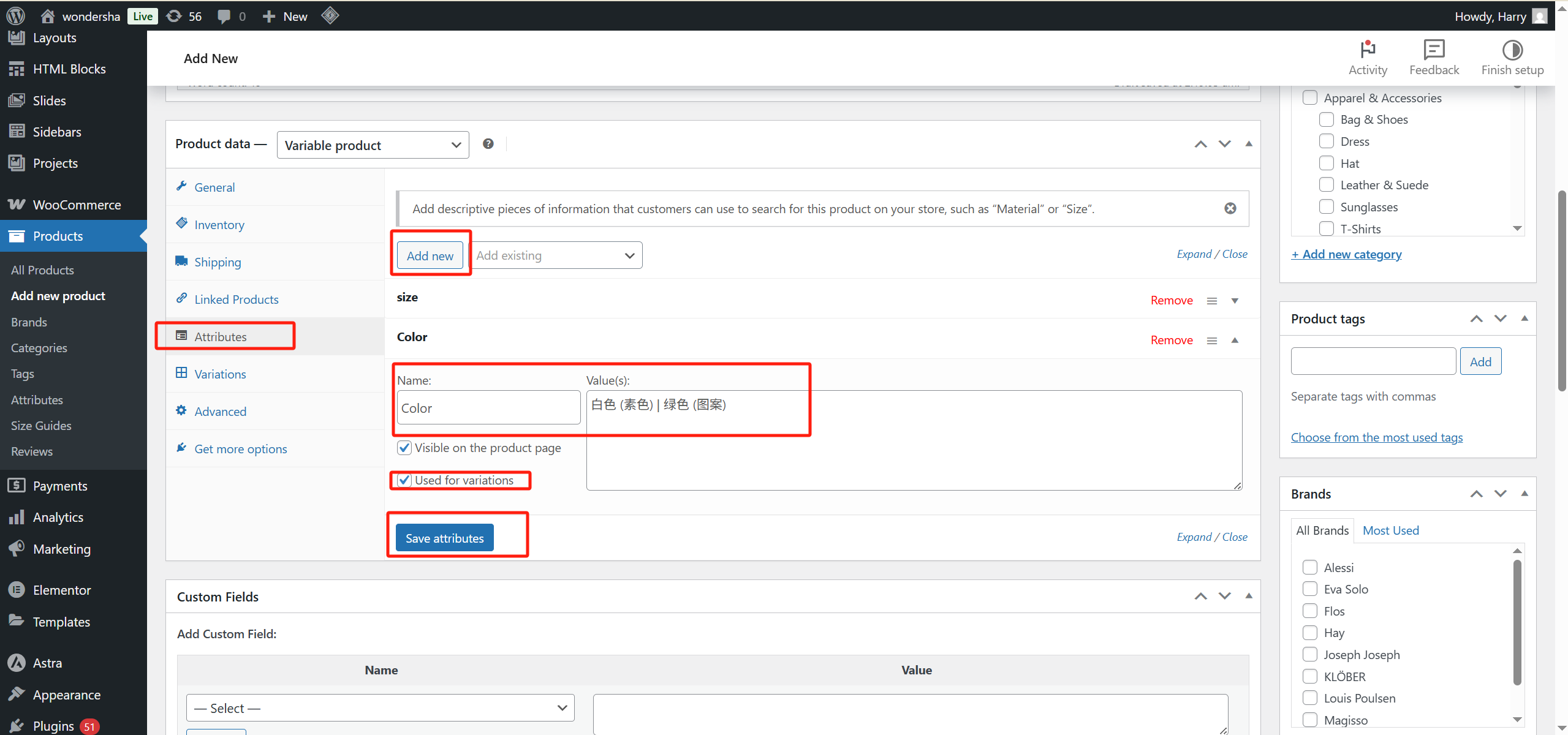The width and height of the screenshot is (1568, 735).
Task: Click the Save attributes button
Action: coord(444,538)
